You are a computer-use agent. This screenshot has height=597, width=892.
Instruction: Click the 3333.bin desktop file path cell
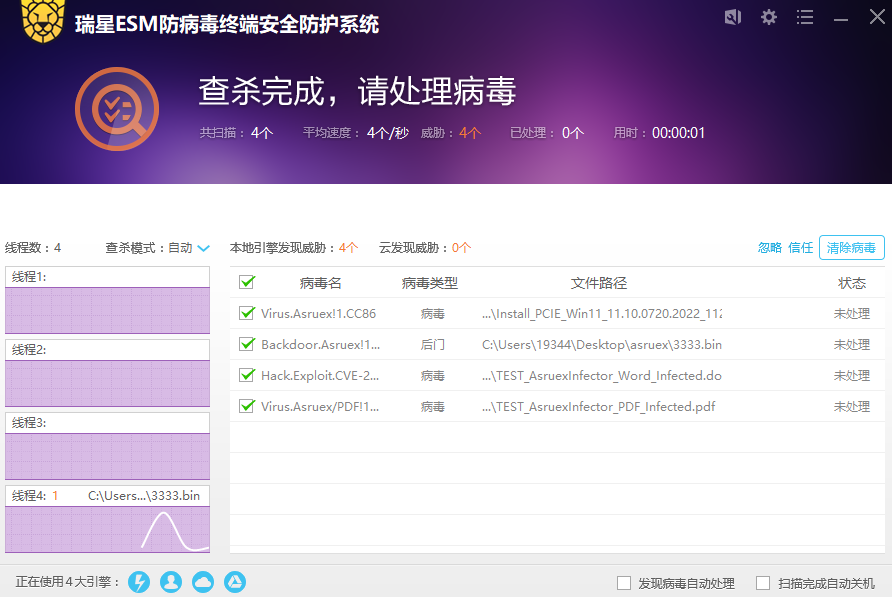(602, 344)
